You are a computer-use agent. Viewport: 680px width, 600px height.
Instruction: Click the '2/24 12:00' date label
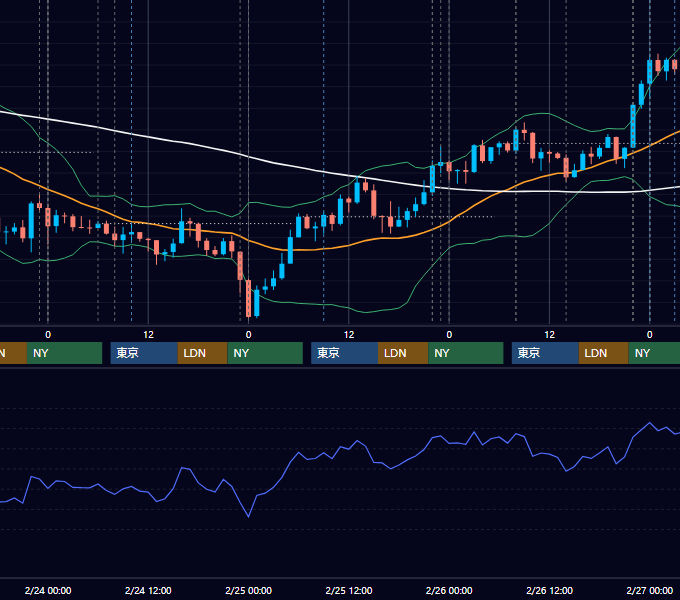(148, 590)
